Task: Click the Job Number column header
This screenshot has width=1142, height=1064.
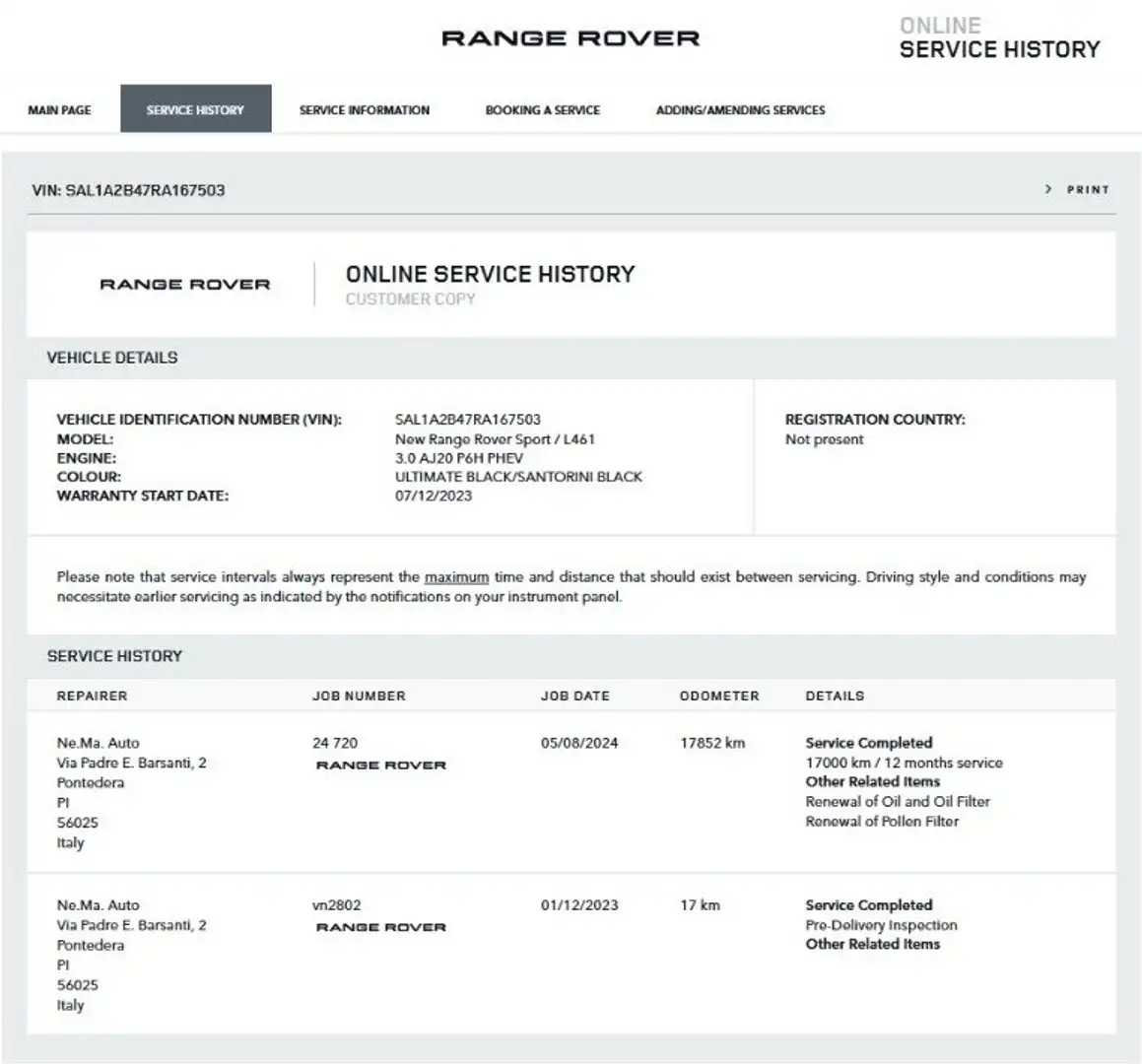Action: tap(359, 696)
